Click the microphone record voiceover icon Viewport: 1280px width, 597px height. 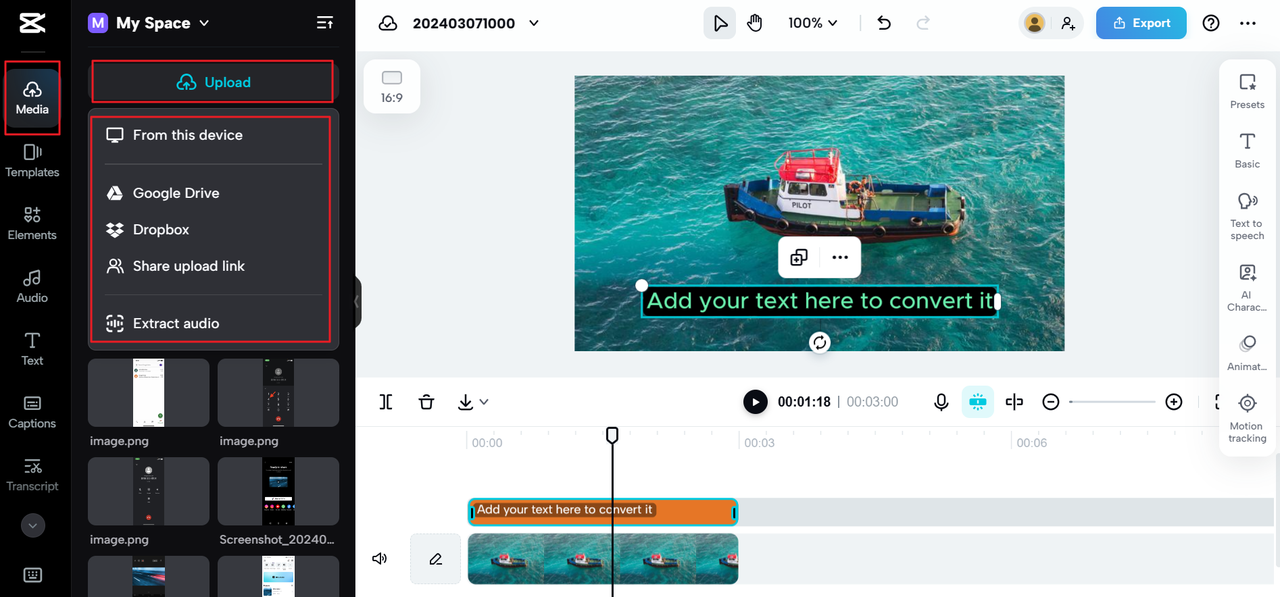pyautogui.click(x=941, y=402)
